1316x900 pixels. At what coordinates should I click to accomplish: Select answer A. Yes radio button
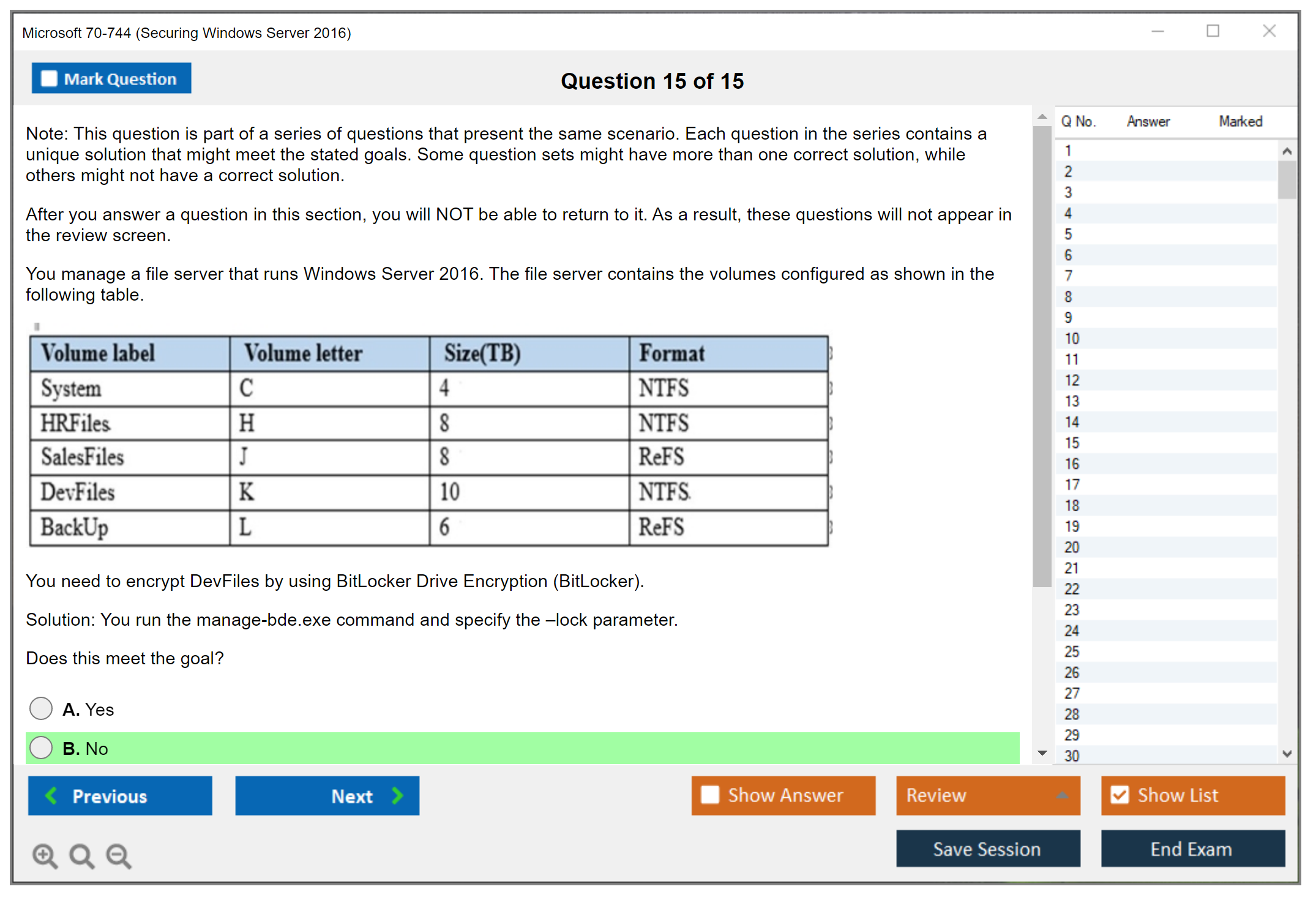[41, 708]
